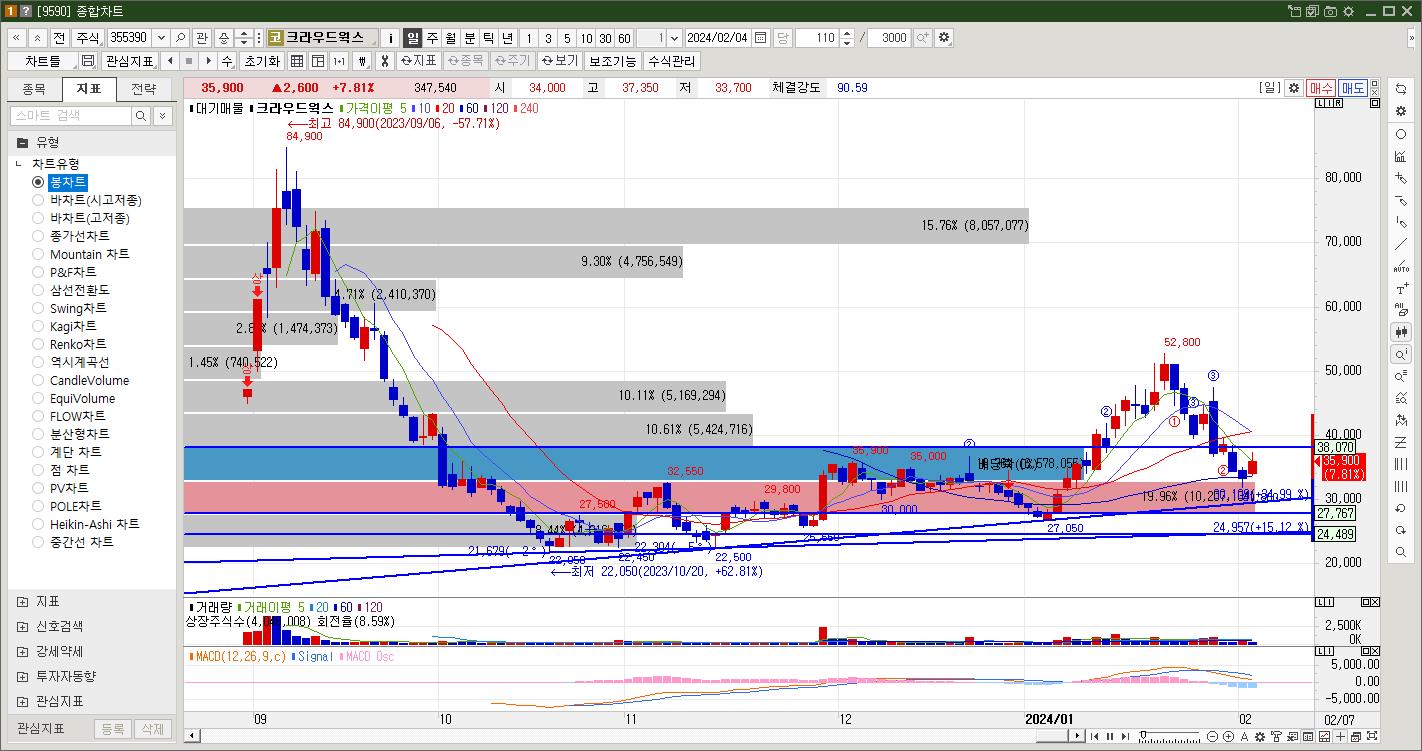The height and width of the screenshot is (751, 1422).
Task: Click the red 매수 buy button
Action: 1321,88
